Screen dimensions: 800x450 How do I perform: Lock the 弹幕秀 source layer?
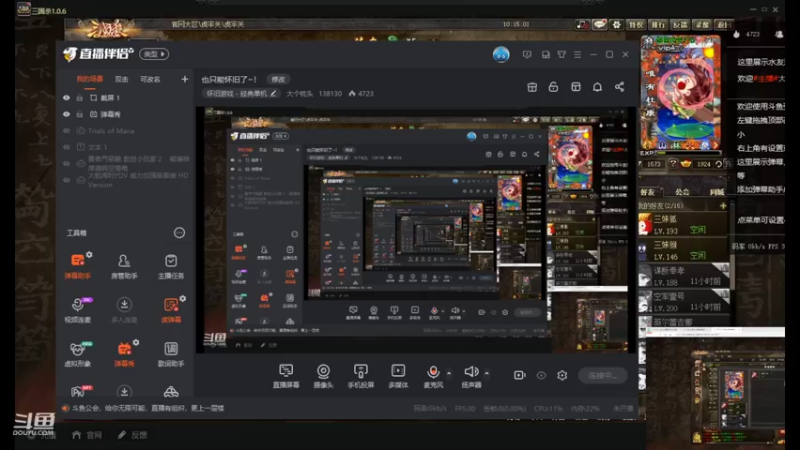click(80, 114)
